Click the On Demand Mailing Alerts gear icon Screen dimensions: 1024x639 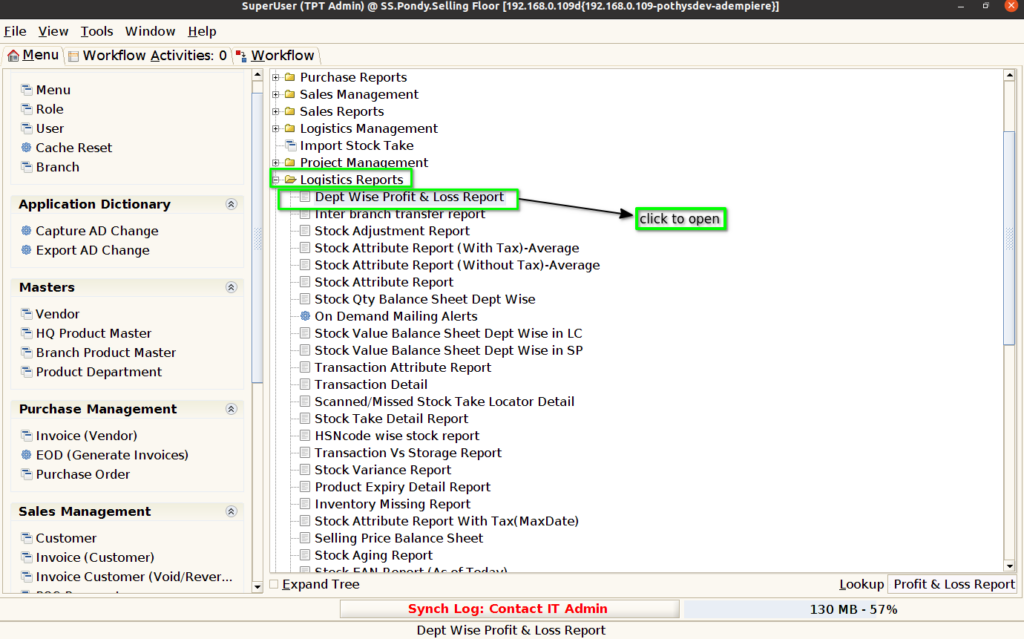pyautogui.click(x=305, y=316)
